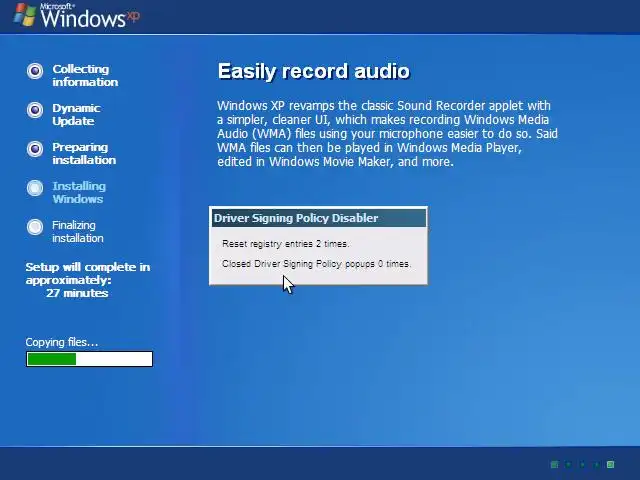640x480 pixels.
Task: Click the 'Preparing installation' step label
Action: 84,153
